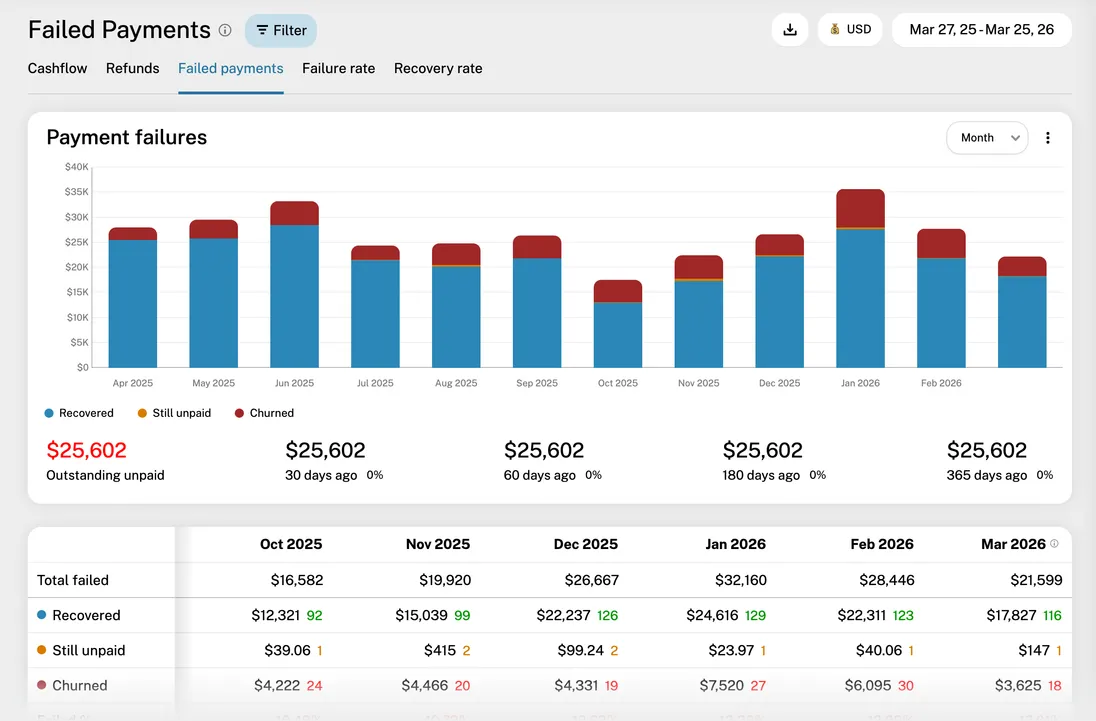Click the Oct 2025 red churned segment
Screen dimensions: 1096x721
(618, 291)
